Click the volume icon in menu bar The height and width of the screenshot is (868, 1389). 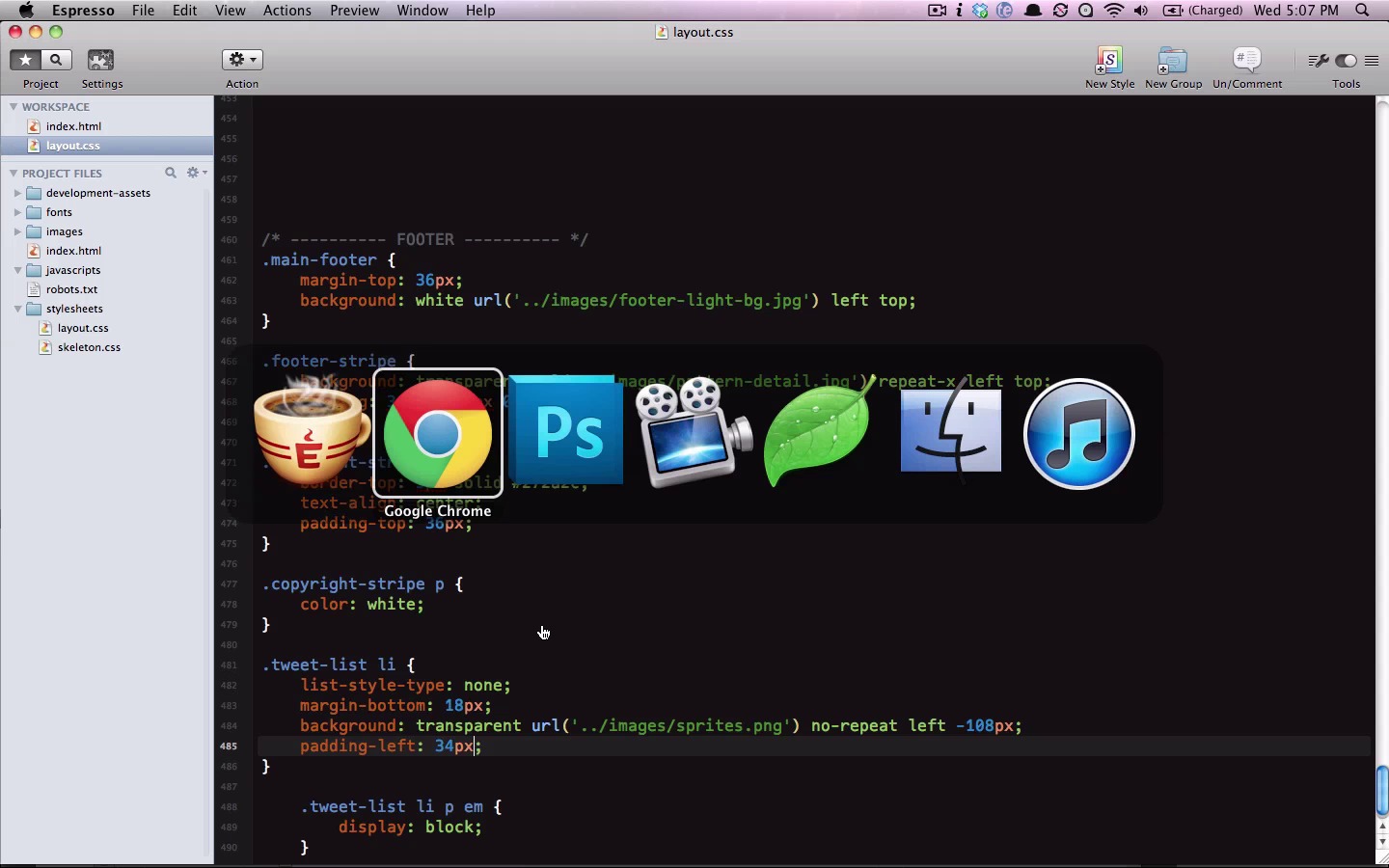[x=1141, y=11]
